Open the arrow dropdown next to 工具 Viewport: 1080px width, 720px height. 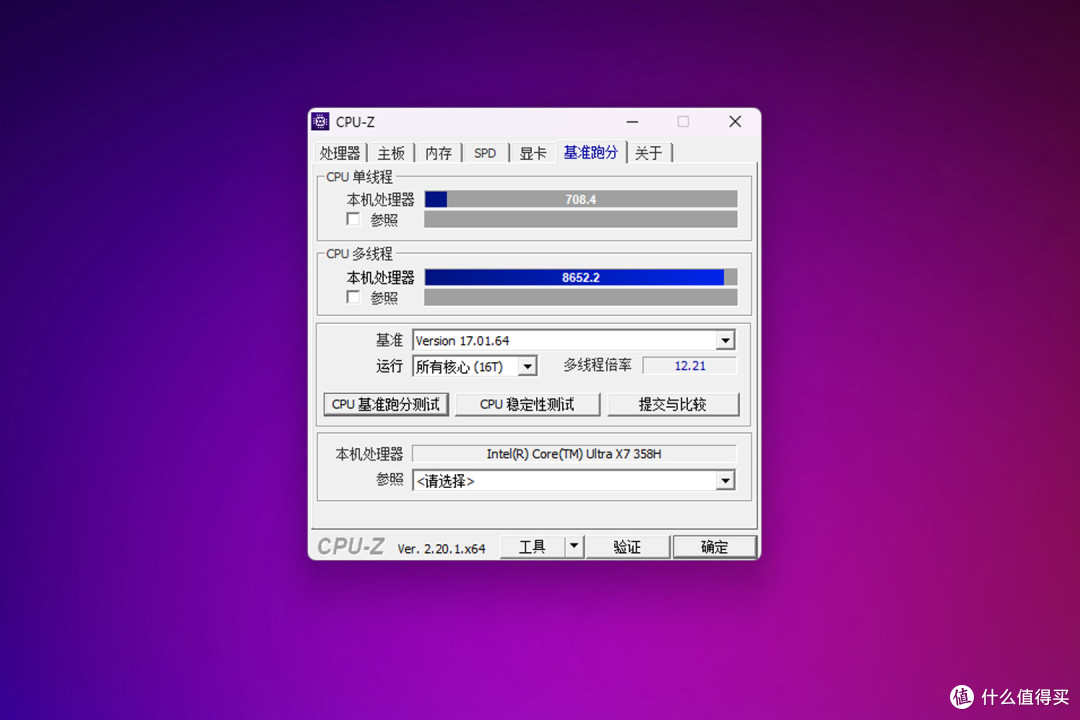(574, 547)
